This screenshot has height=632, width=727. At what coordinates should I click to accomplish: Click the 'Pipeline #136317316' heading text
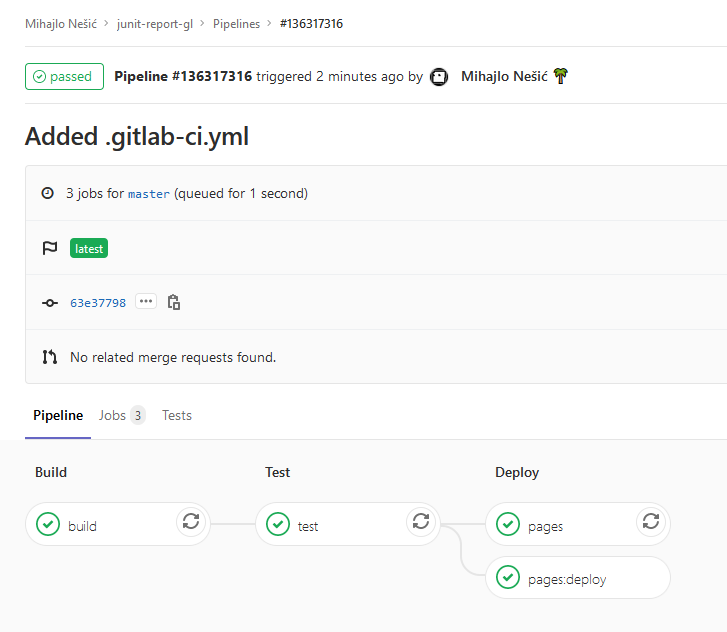183,76
